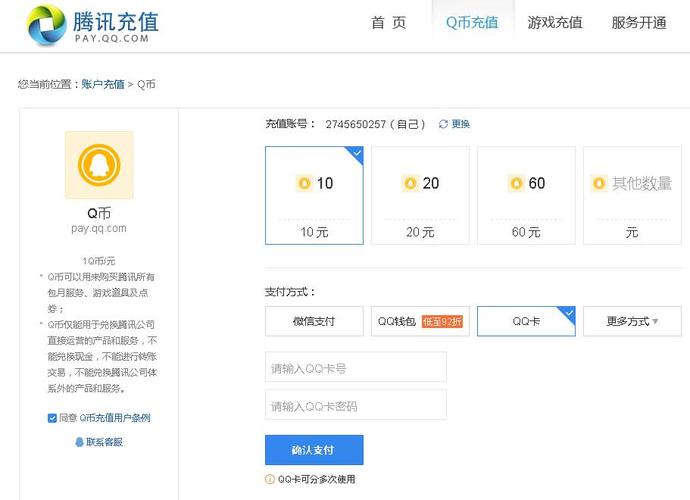Image resolution: width=690 pixels, height=500 pixels.
Task: Click the info icon beside QQ卡可分多次使用
Action: 270,479
